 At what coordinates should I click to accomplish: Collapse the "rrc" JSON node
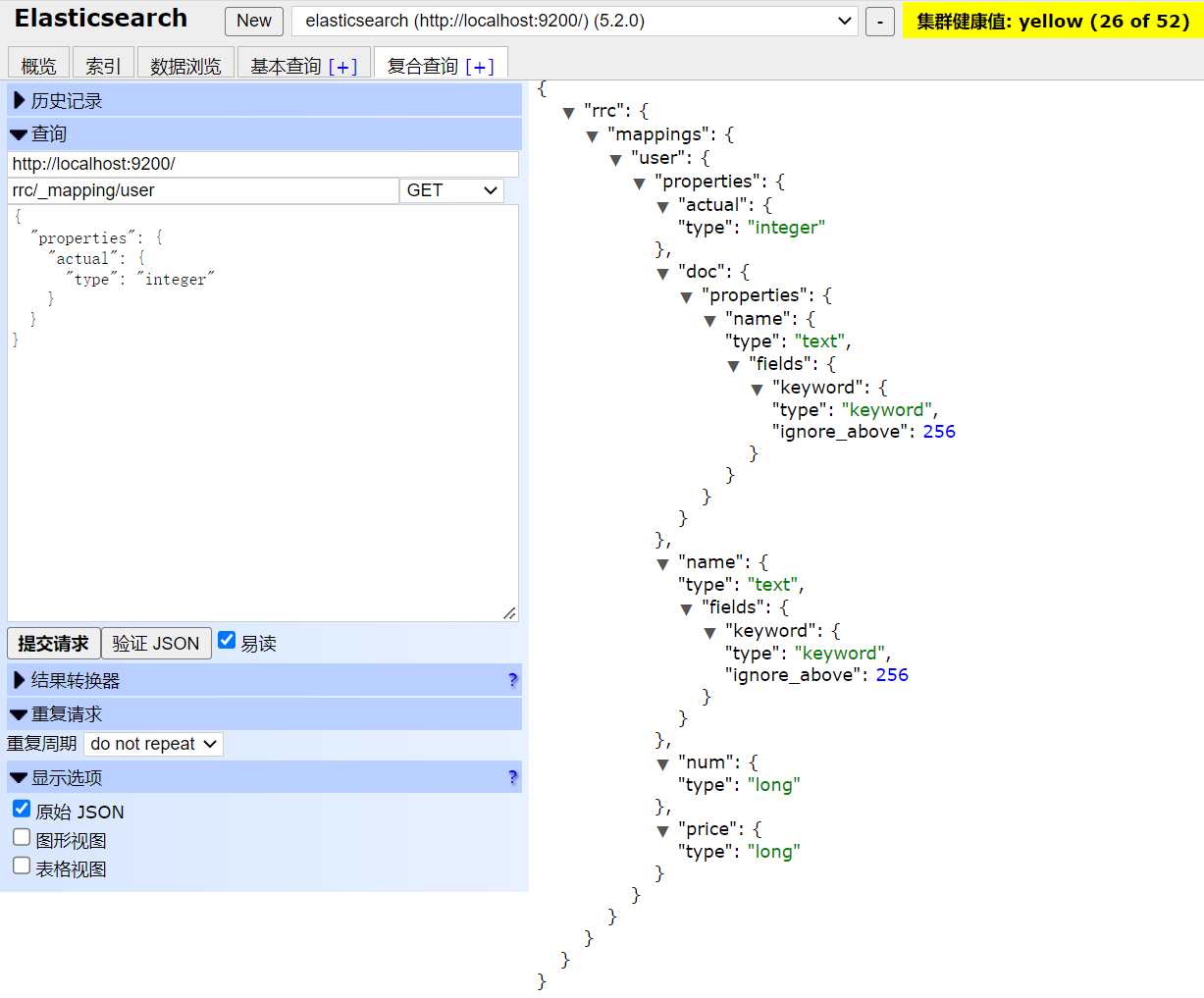click(x=568, y=113)
